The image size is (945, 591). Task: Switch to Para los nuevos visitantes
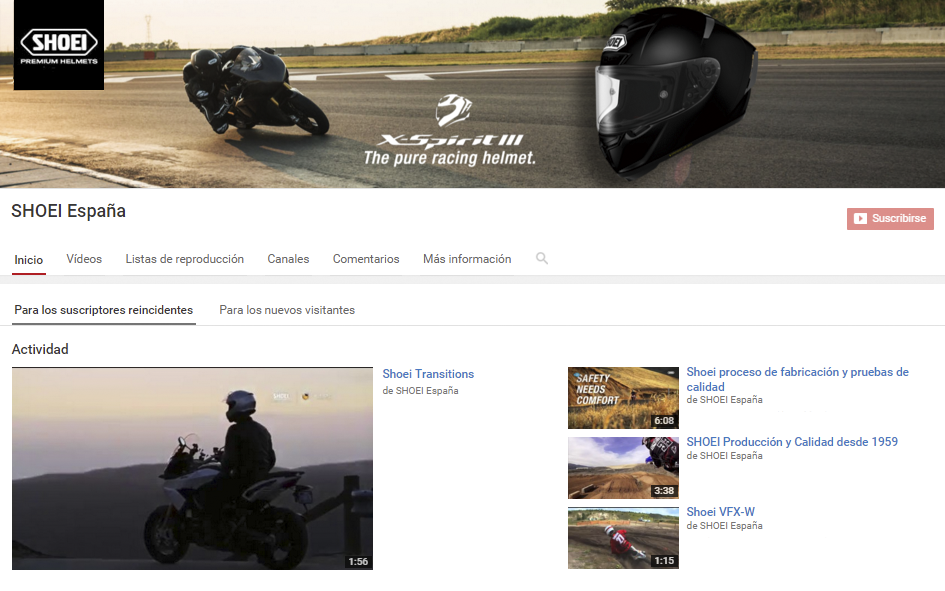287,310
